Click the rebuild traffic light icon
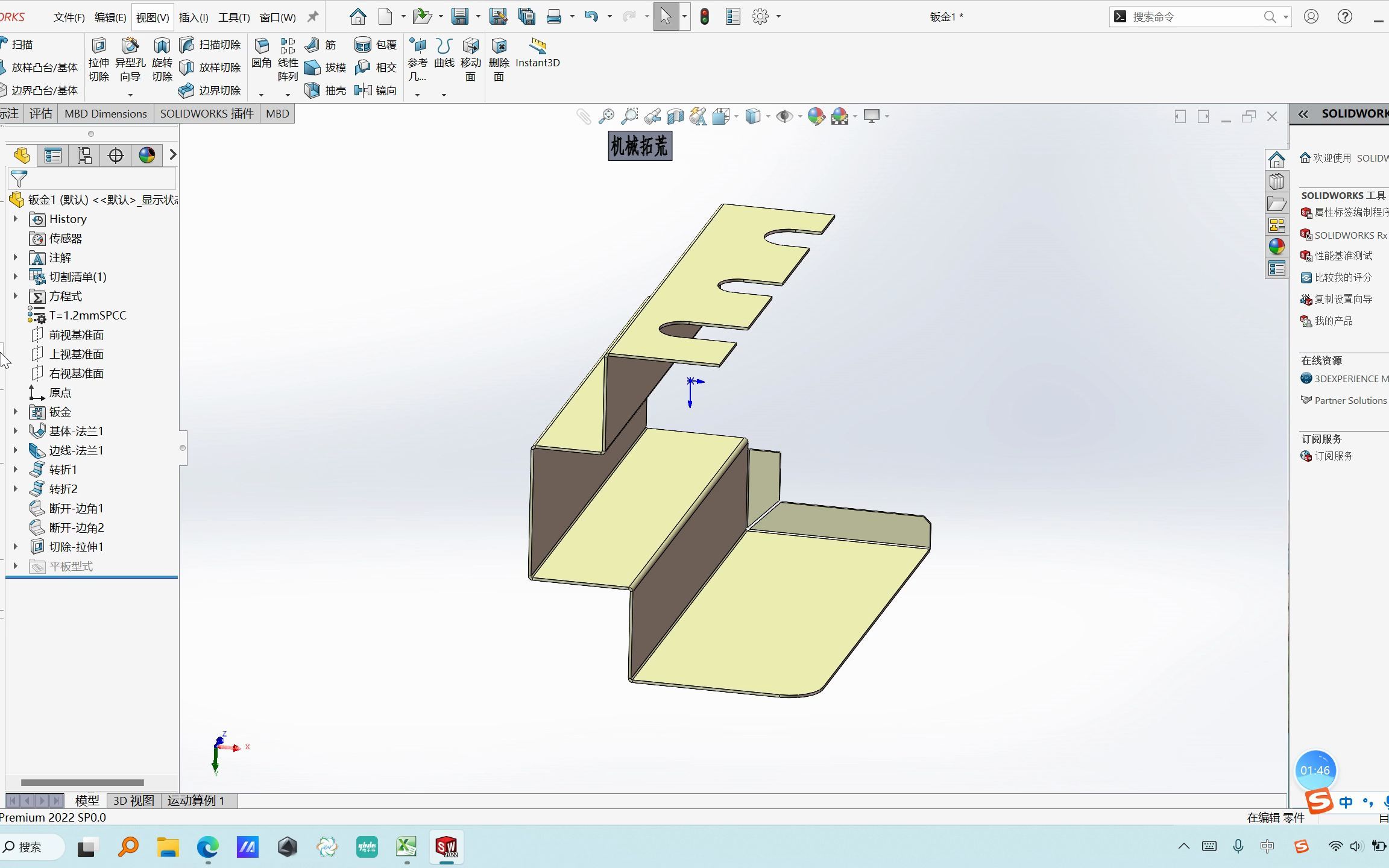Image resolution: width=1389 pixels, height=868 pixels. (x=704, y=17)
